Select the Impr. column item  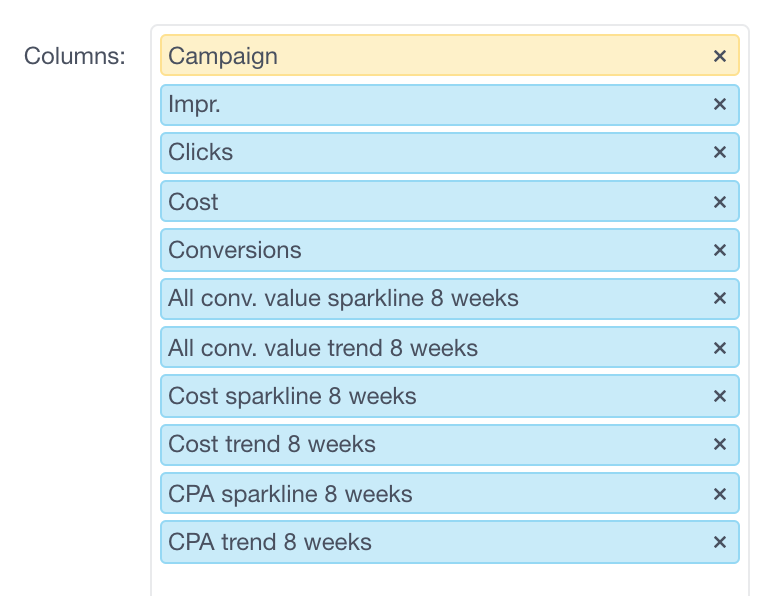194,104
